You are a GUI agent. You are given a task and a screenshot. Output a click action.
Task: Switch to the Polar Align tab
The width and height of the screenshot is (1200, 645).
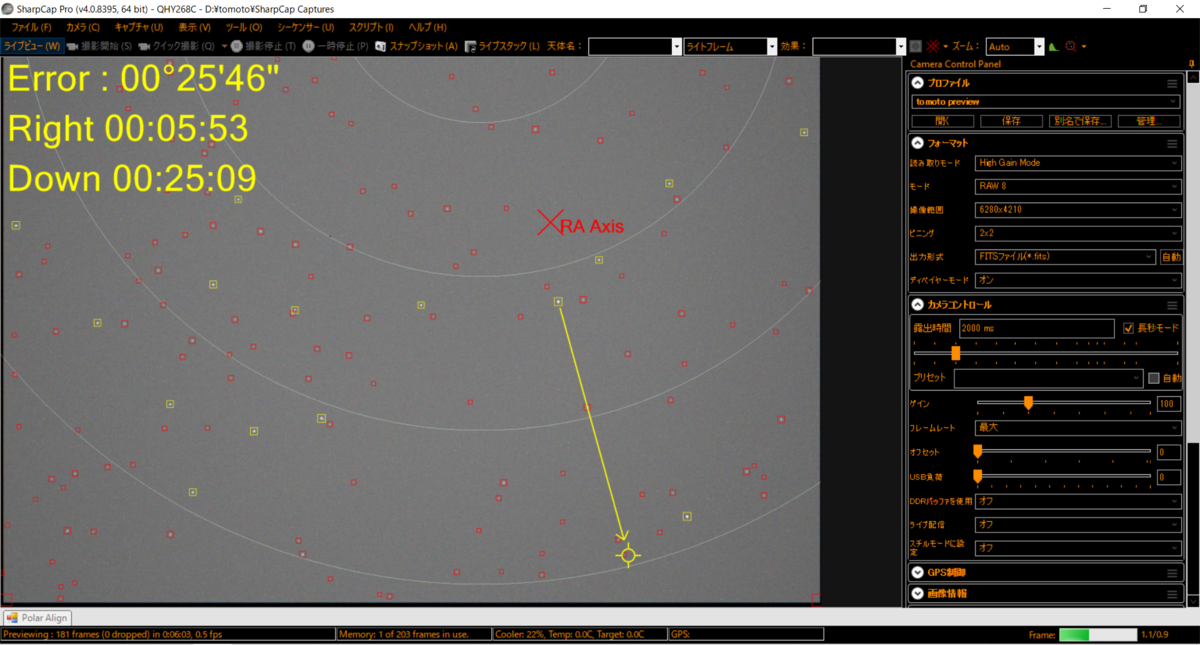[36, 618]
